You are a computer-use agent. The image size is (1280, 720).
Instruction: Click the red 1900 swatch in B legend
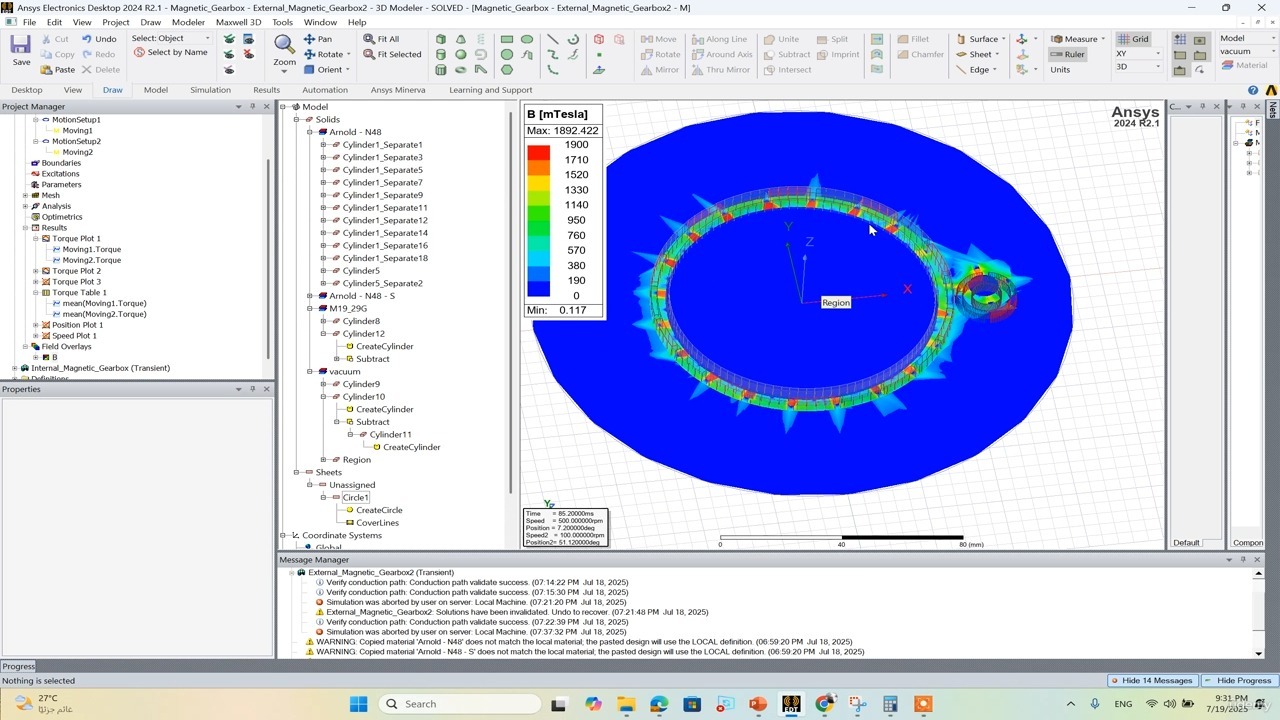[538, 152]
